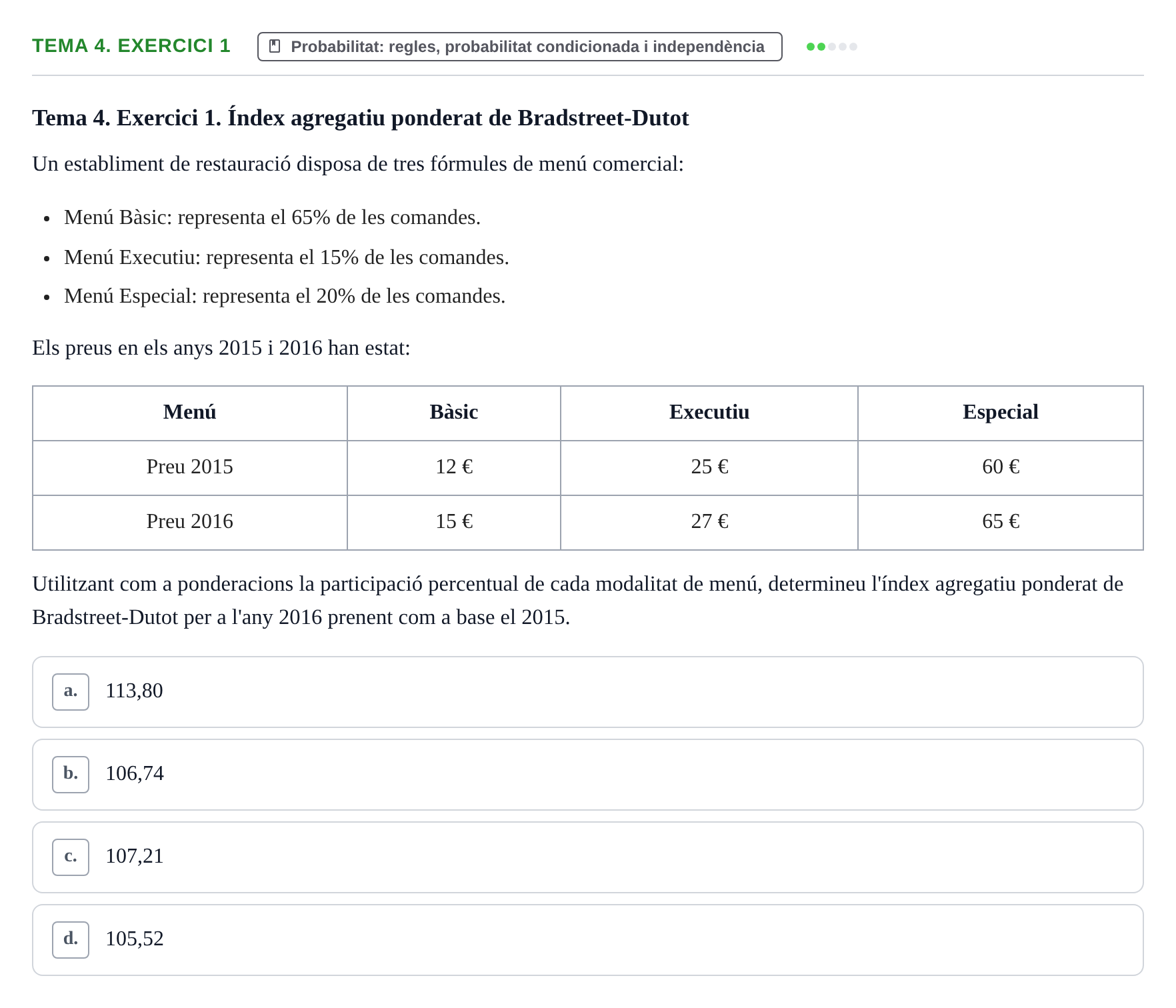Click the book icon in the topic tag

pyautogui.click(x=274, y=46)
